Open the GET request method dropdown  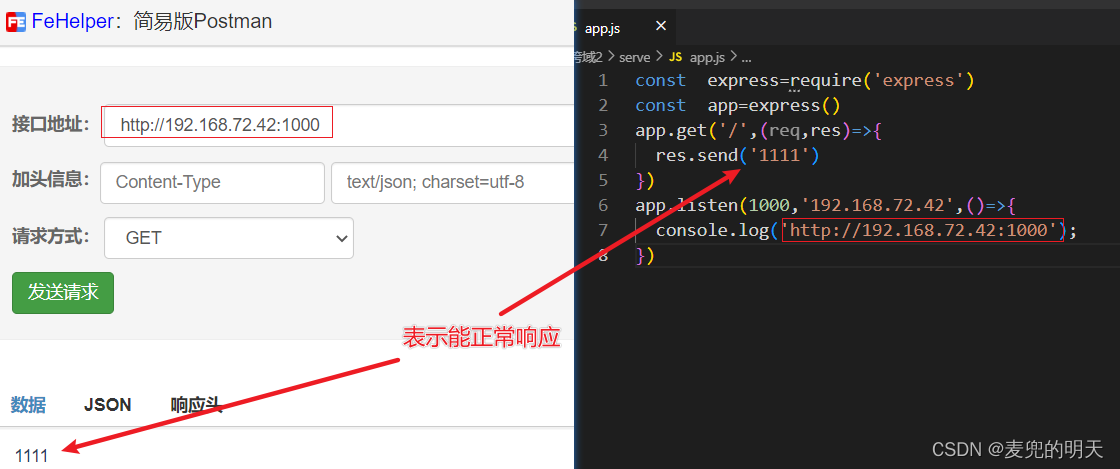tap(229, 238)
